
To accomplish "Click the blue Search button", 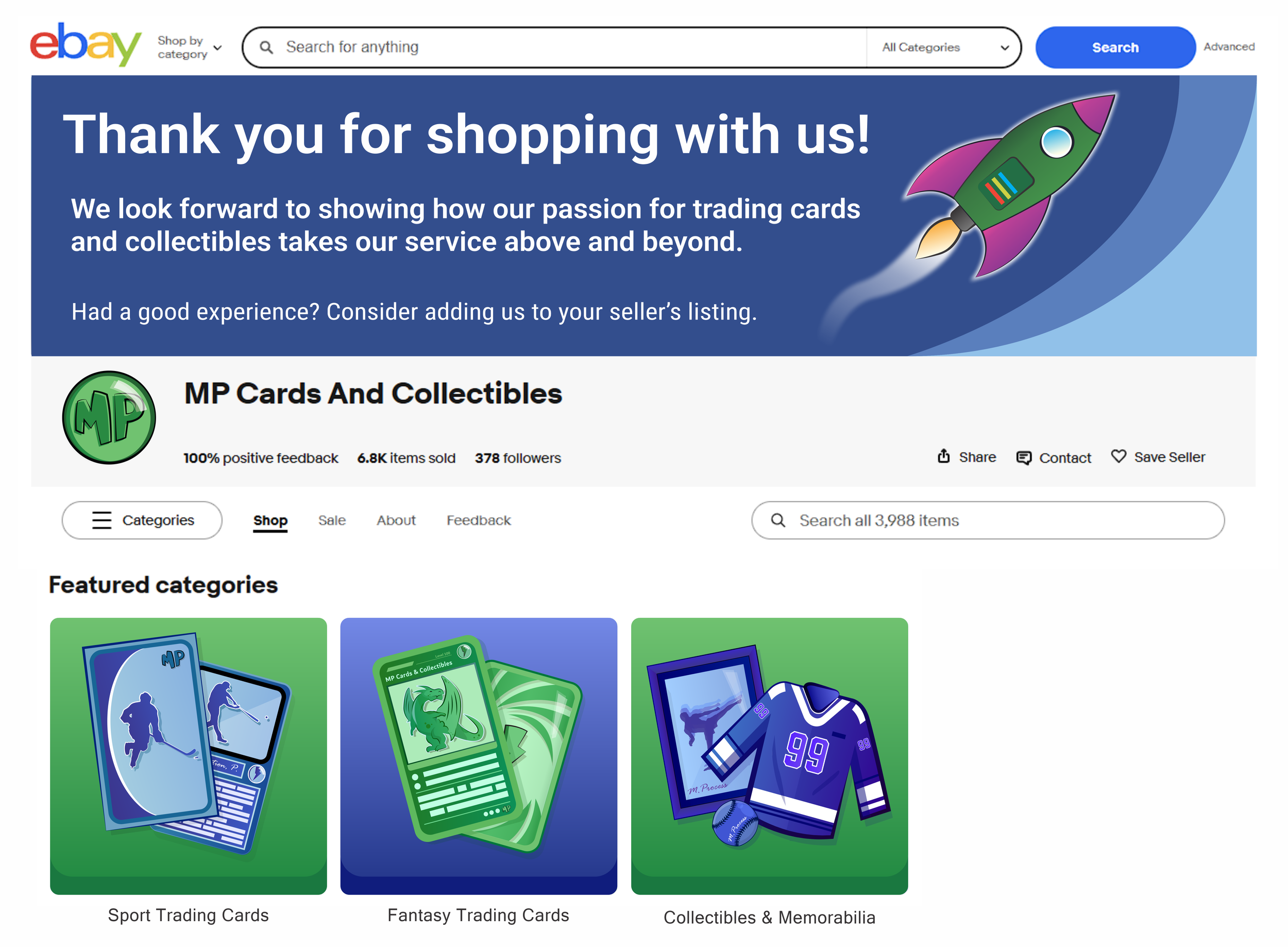I will (1115, 47).
